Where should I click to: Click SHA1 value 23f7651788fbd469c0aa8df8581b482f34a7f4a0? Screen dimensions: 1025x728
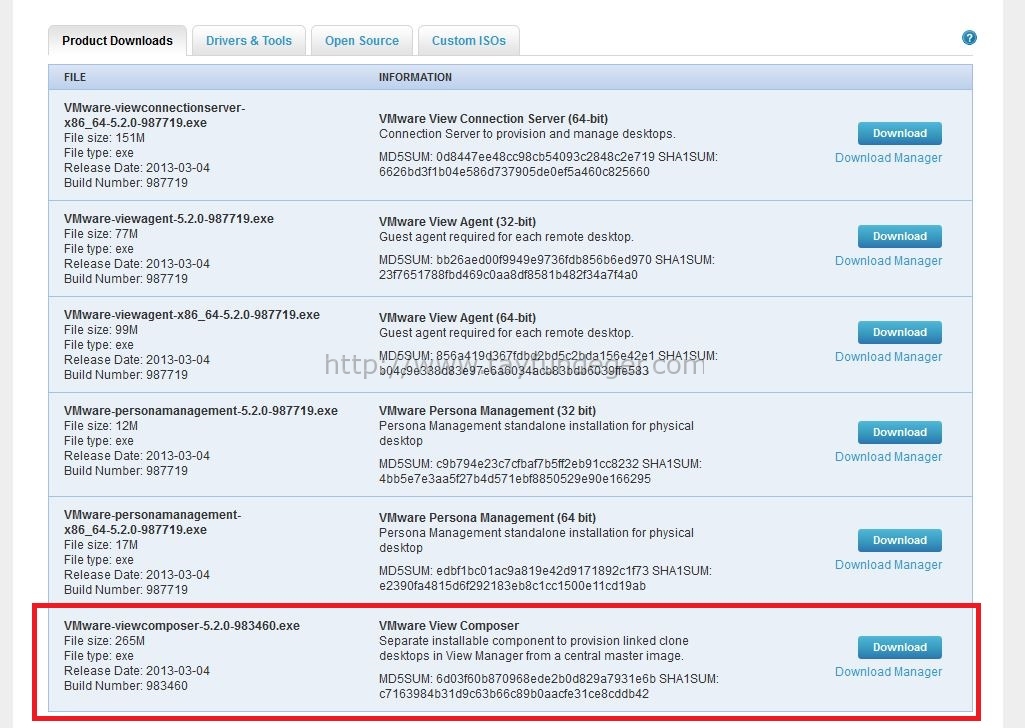[x=509, y=275]
